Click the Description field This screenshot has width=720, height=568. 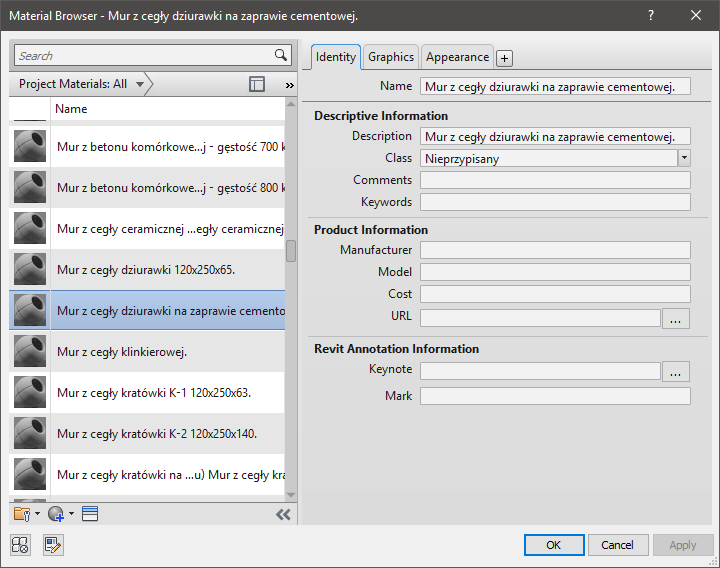coord(555,136)
